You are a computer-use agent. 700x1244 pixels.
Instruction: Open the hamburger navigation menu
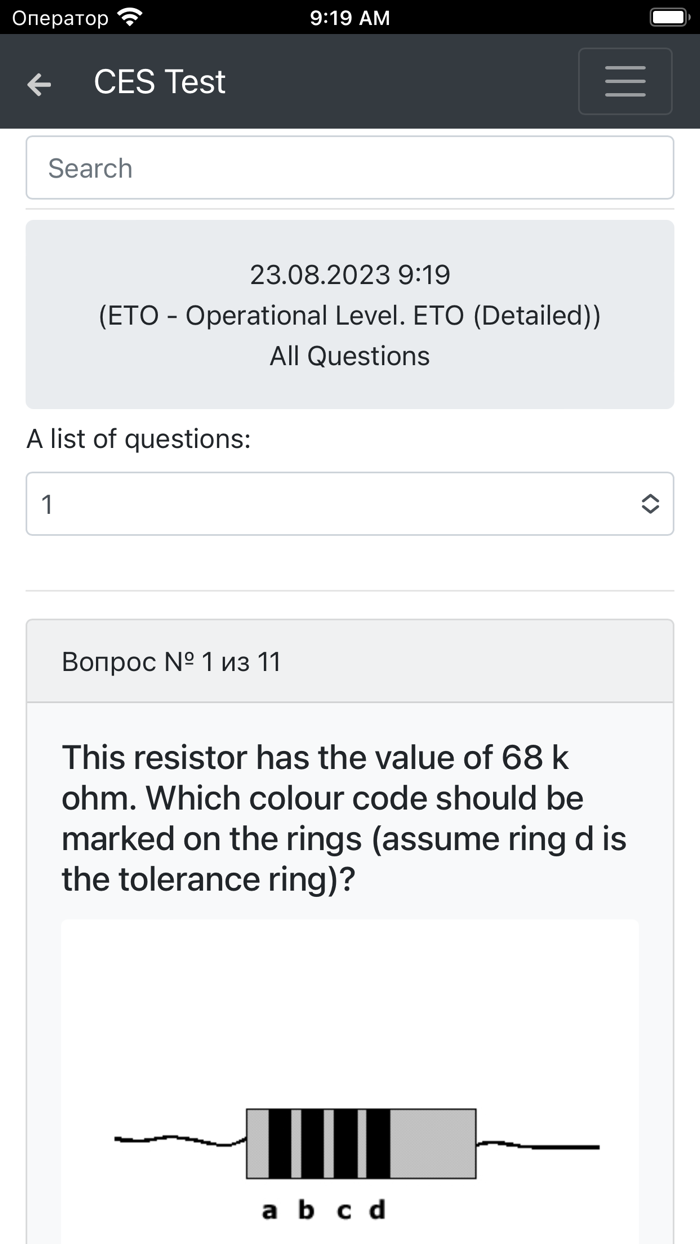(x=625, y=81)
